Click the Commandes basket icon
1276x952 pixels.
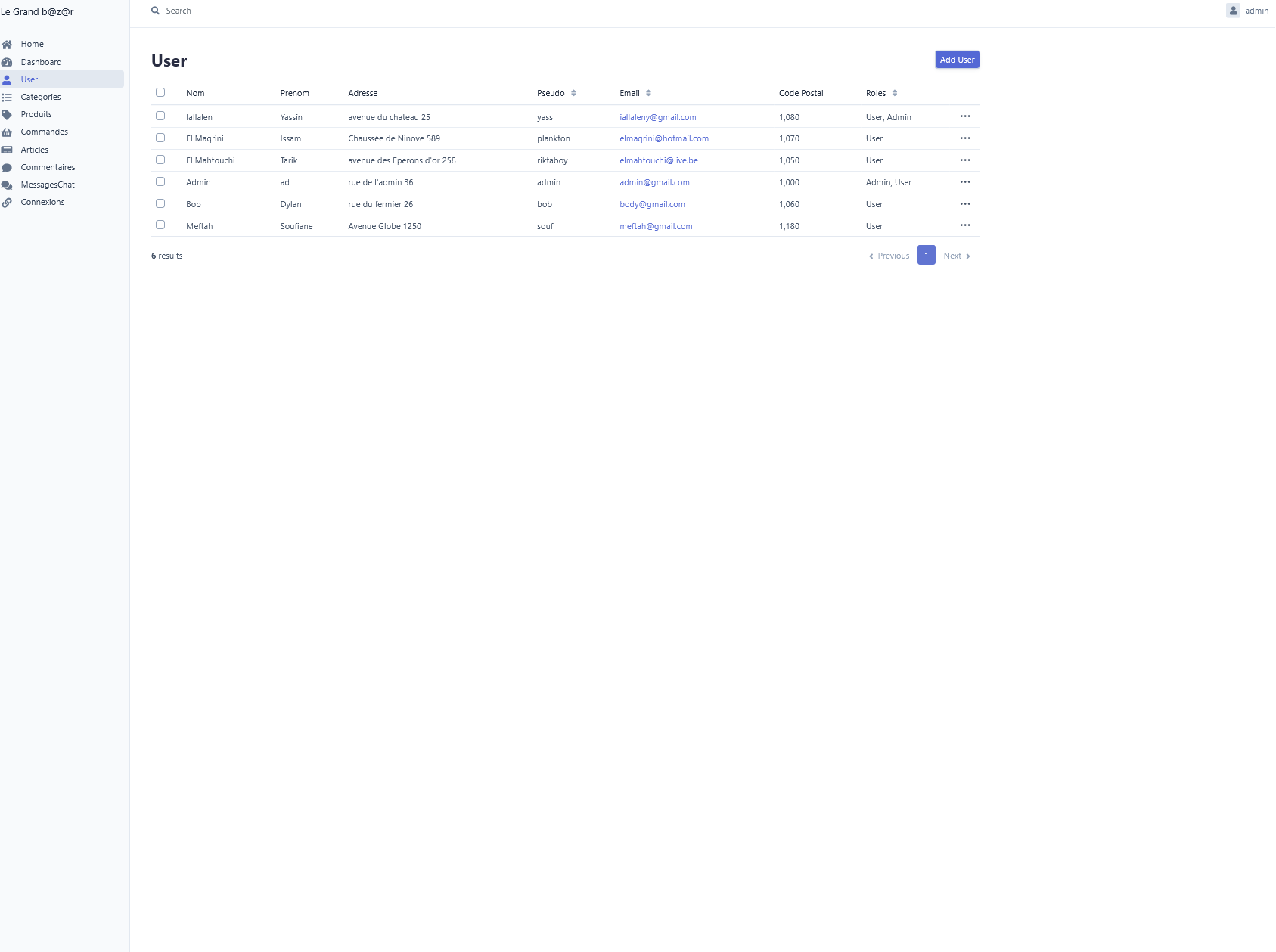click(7, 132)
